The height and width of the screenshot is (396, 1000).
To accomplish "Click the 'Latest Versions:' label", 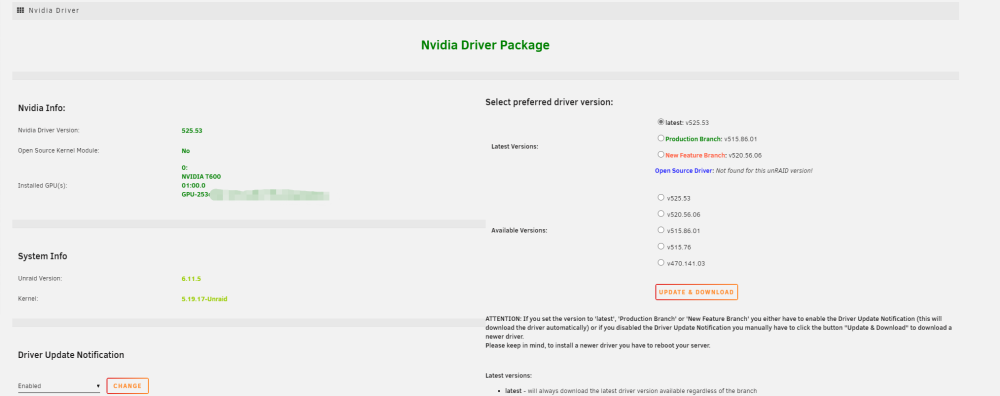I will click(515, 147).
